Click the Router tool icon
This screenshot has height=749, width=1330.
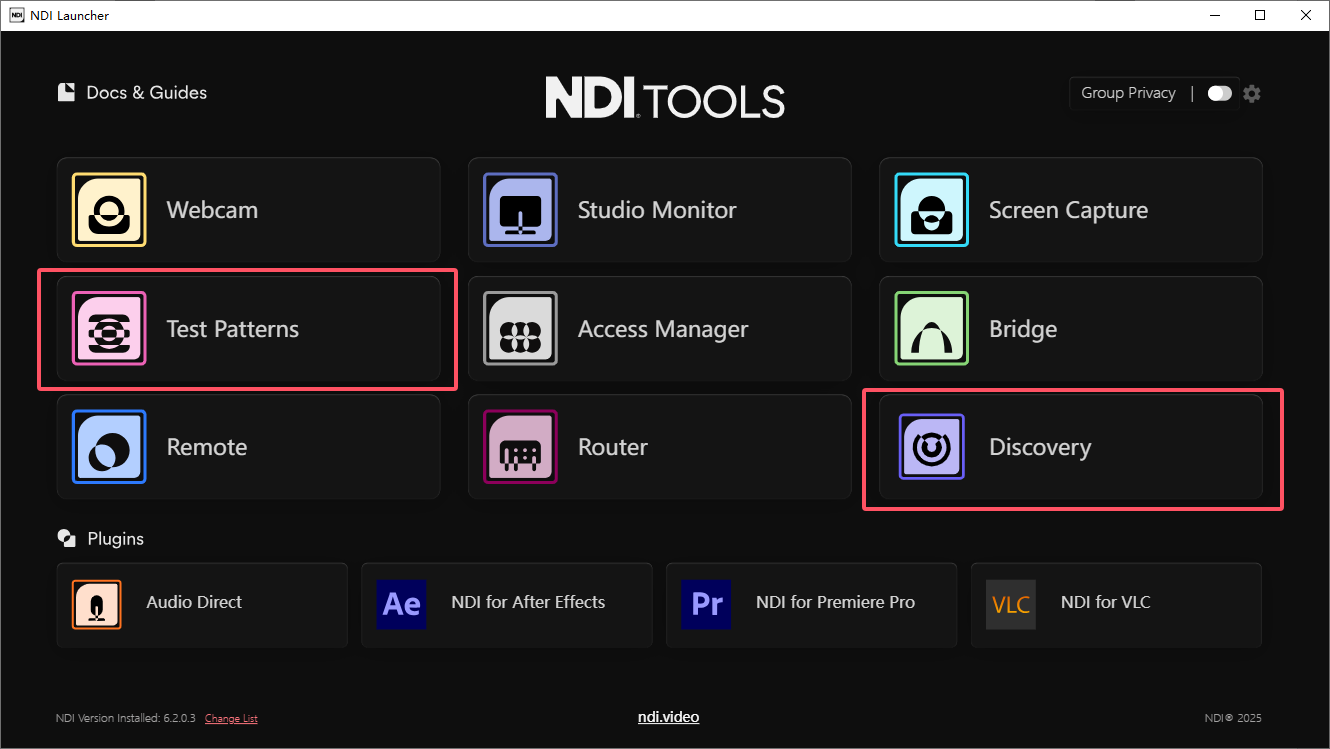(x=520, y=447)
